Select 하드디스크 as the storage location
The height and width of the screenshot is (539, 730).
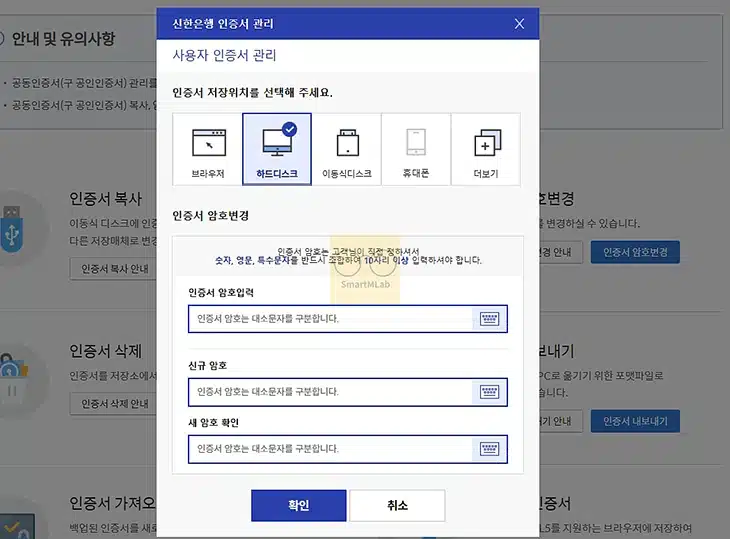[277, 149]
